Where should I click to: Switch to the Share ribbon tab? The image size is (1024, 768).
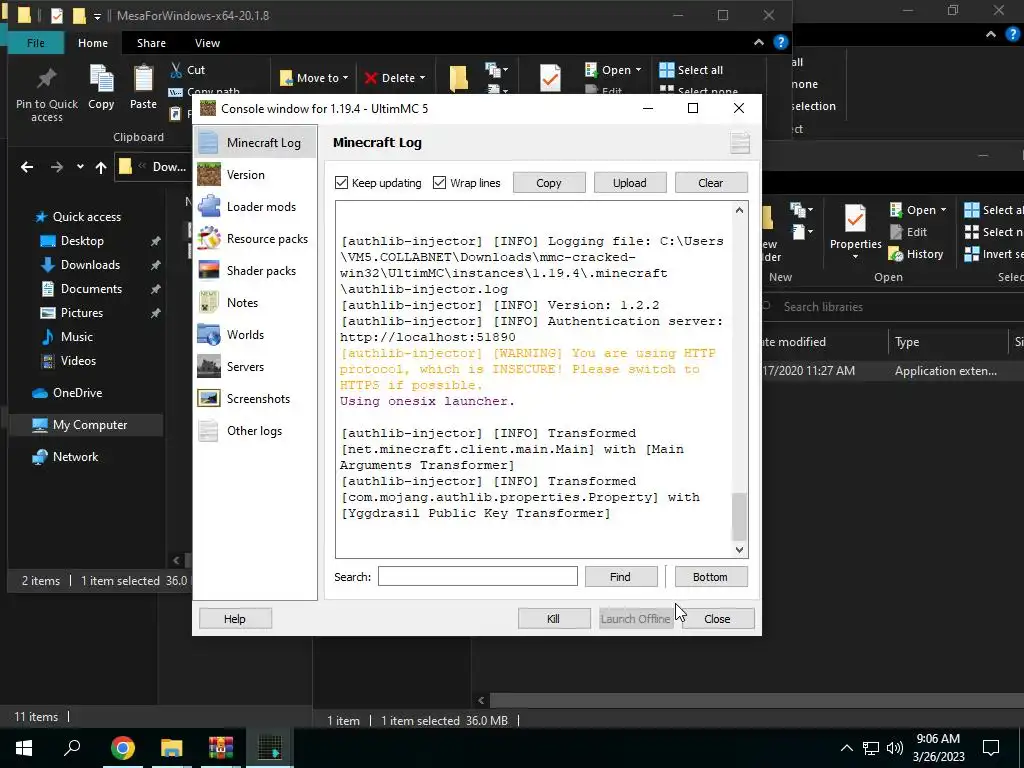click(x=151, y=42)
